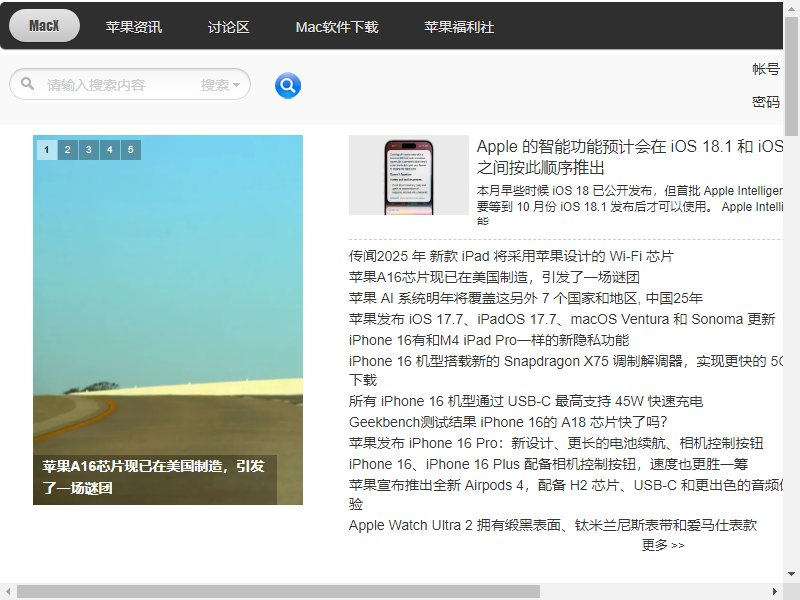Open the carousel caption 苹果A16芯片现已在美国制造
The width and height of the screenshot is (800, 600).
153,477
